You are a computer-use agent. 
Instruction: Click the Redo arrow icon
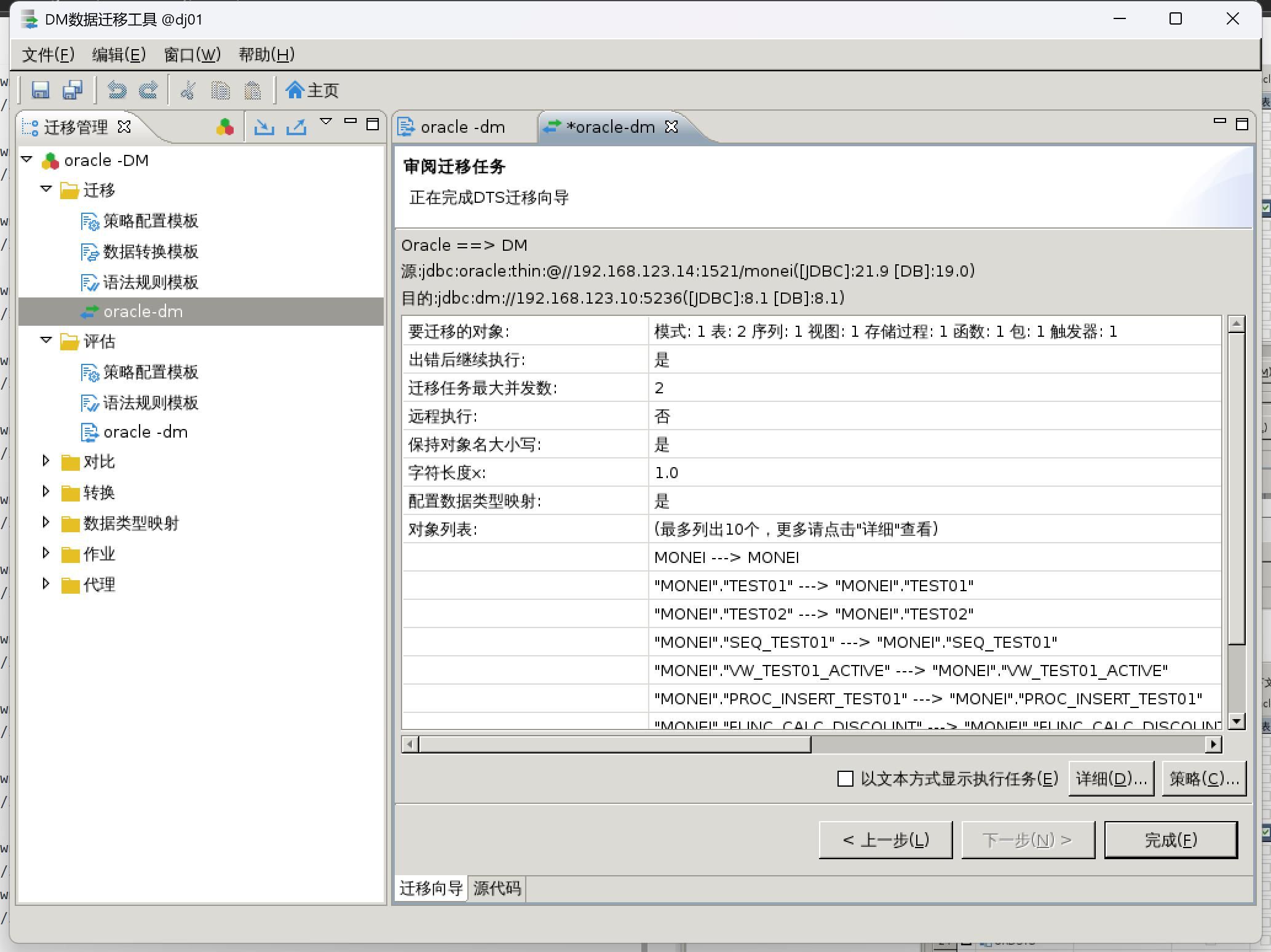(x=148, y=90)
